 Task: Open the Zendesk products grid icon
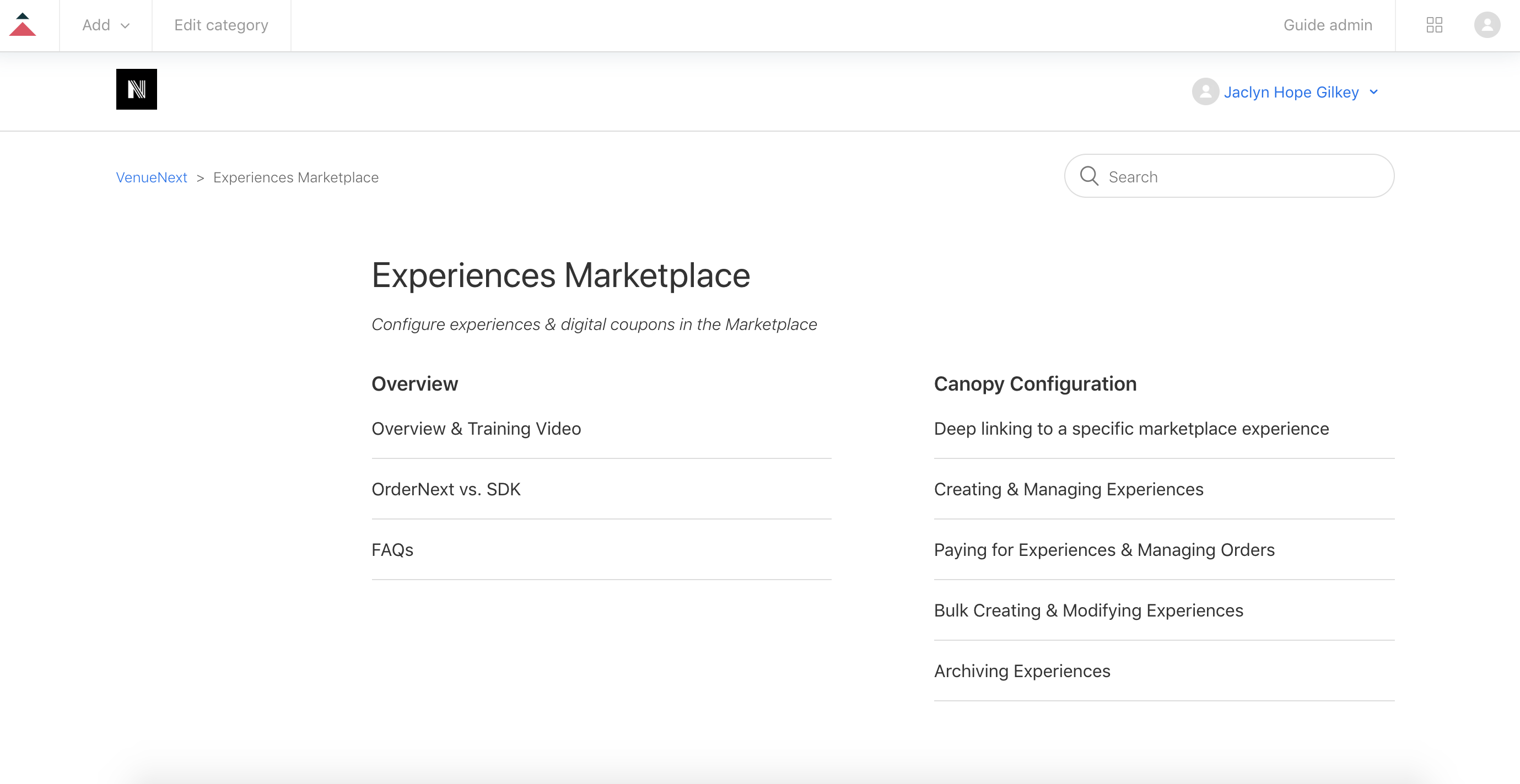[1435, 25]
